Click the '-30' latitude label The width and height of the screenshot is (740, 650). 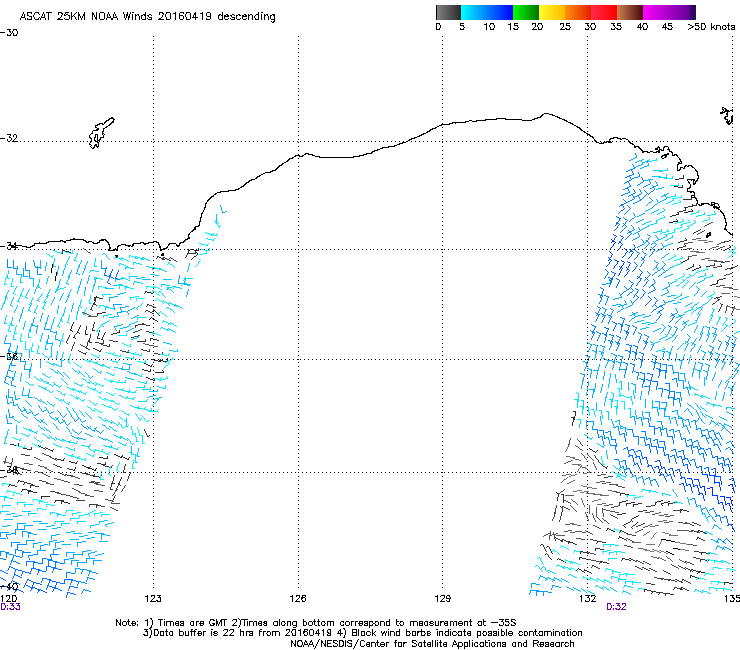point(9,33)
